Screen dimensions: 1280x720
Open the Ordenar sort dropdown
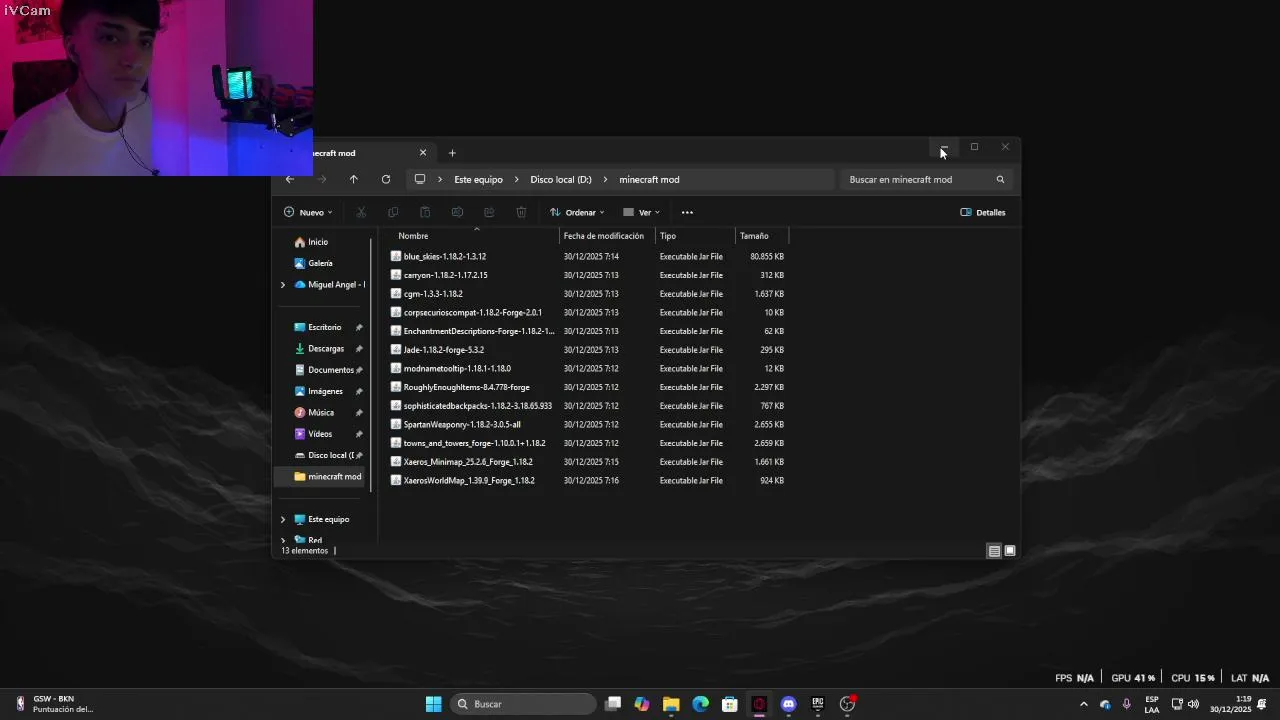click(577, 212)
